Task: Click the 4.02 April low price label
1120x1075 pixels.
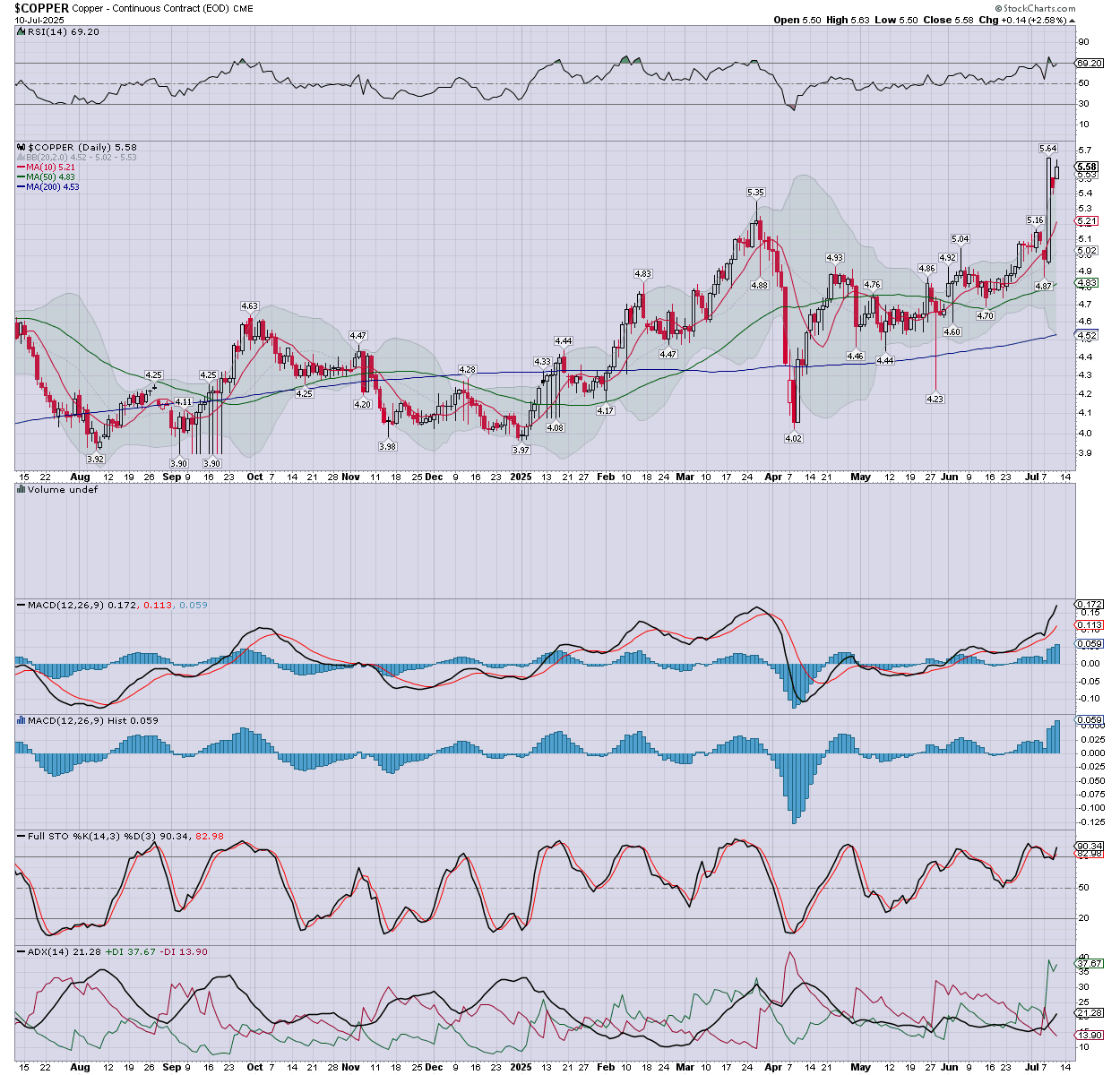Action: [793, 439]
